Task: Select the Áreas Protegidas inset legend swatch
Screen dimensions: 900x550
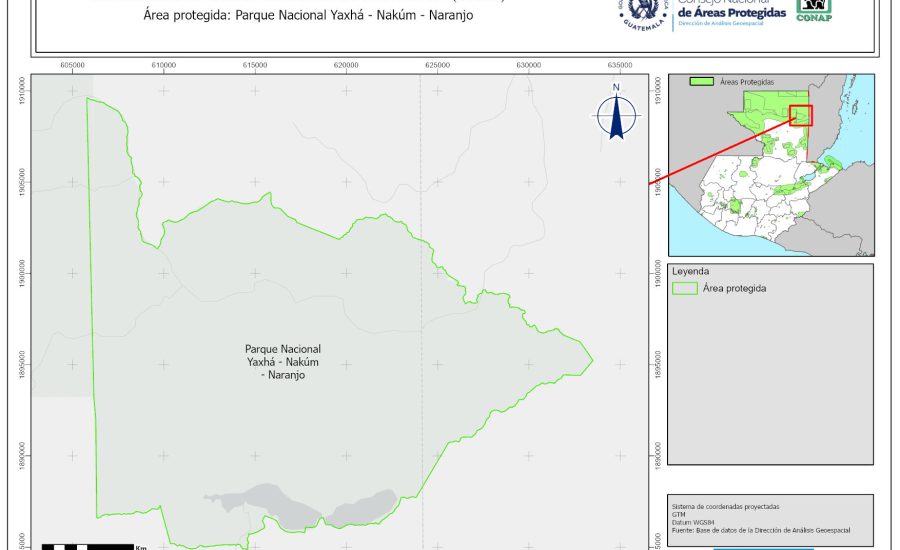Action: (x=704, y=81)
